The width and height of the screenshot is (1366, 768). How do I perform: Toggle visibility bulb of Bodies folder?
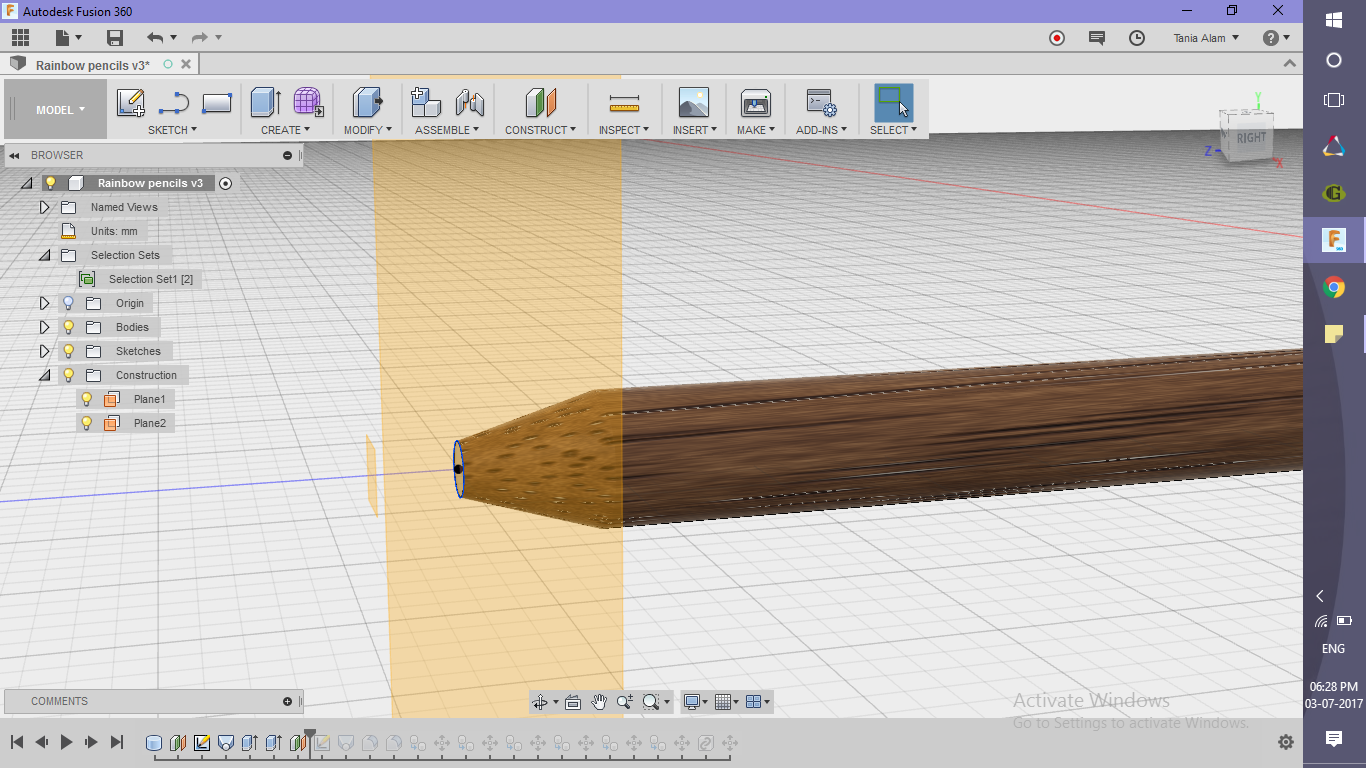(x=68, y=327)
